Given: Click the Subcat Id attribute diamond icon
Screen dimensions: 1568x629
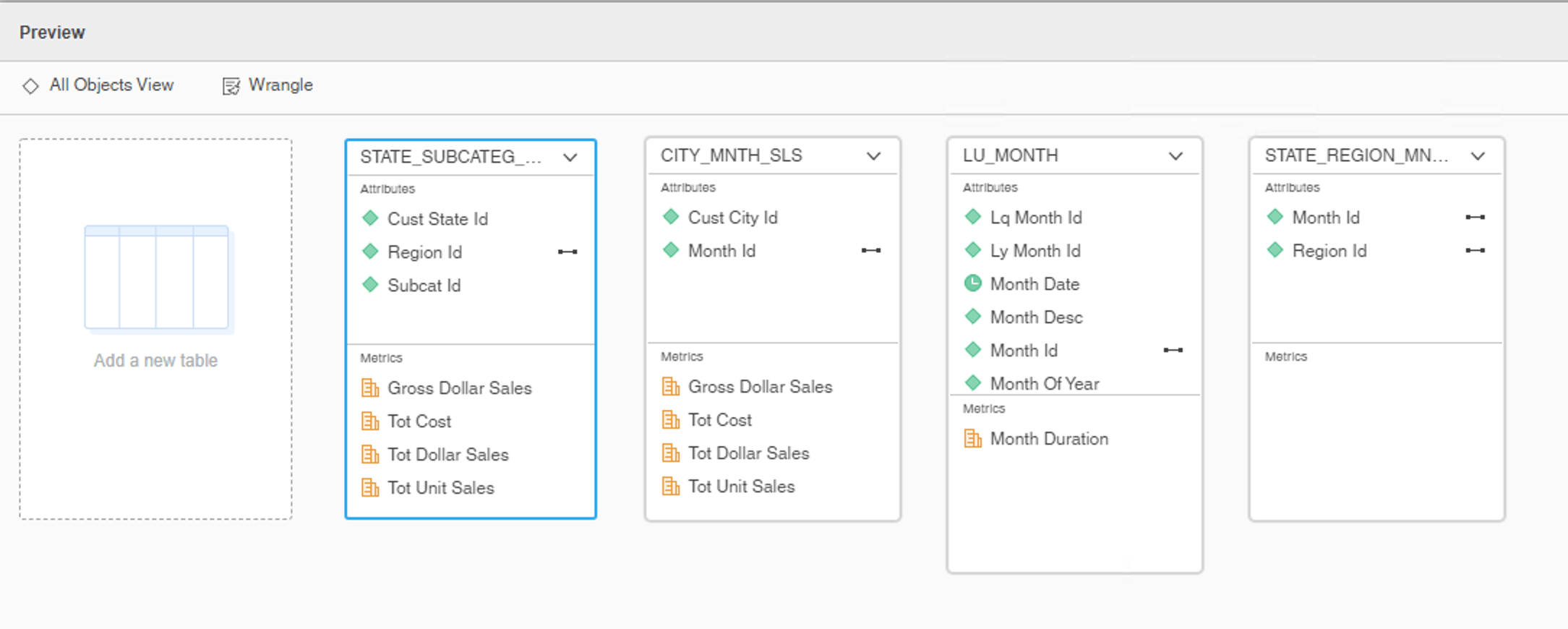Looking at the screenshot, I should (x=370, y=284).
